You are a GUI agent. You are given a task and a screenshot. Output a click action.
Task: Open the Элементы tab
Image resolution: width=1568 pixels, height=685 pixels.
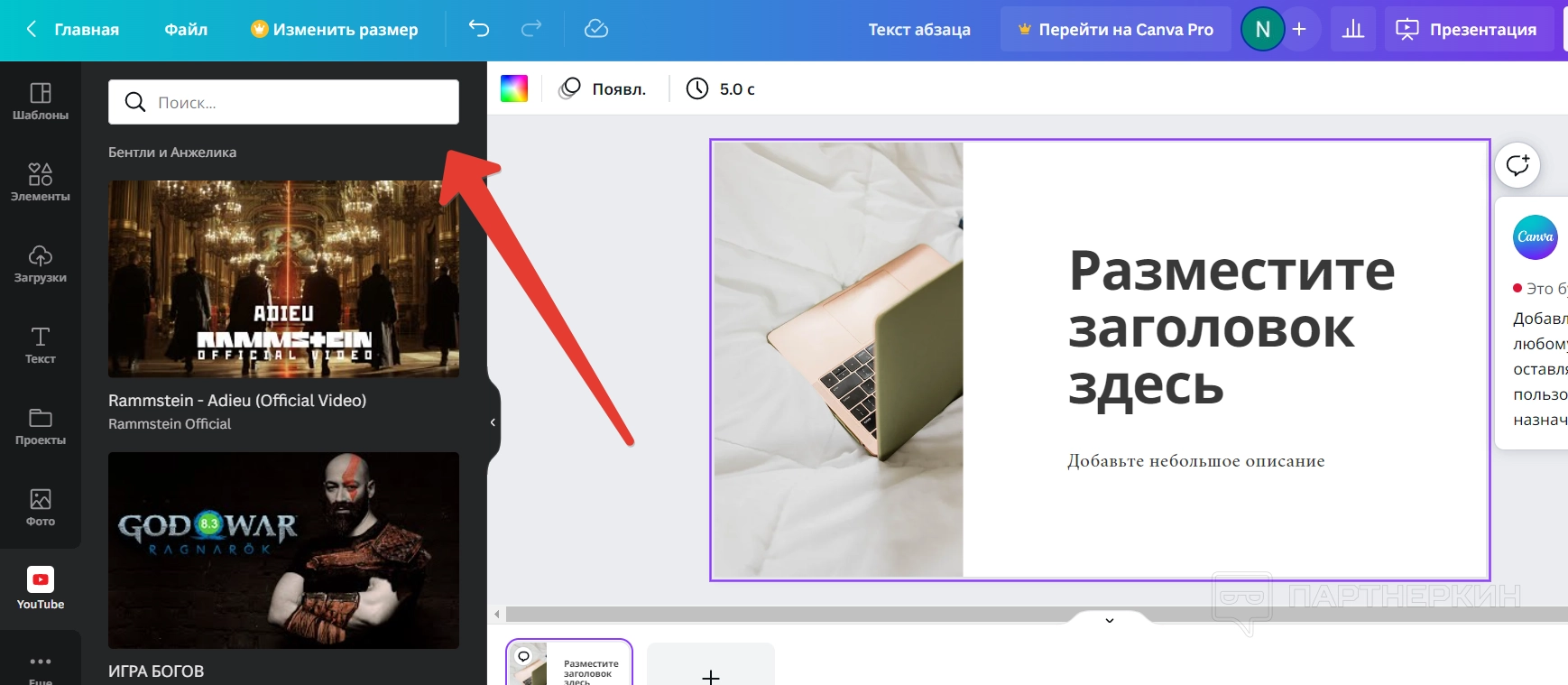pos(41,182)
